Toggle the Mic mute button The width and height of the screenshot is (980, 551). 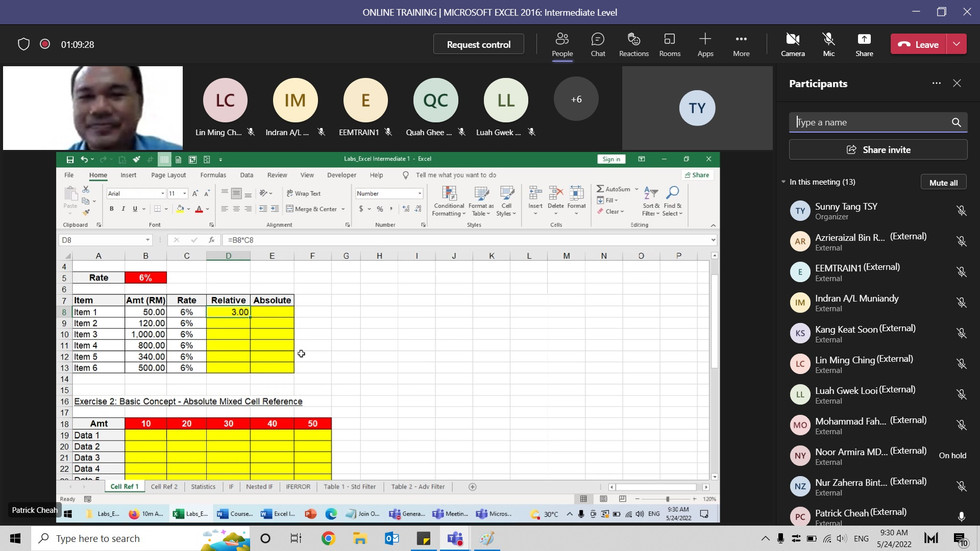tap(828, 44)
